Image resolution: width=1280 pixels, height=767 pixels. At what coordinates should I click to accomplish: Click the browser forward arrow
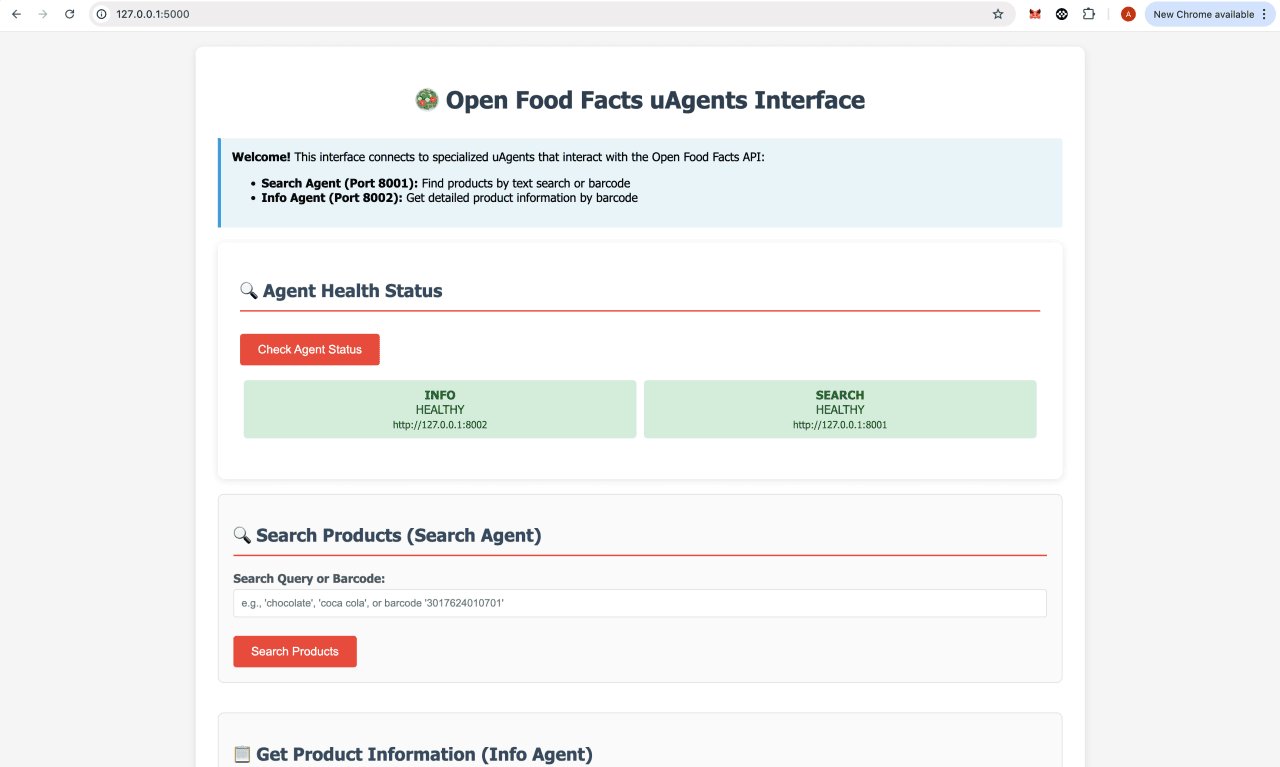pos(42,14)
